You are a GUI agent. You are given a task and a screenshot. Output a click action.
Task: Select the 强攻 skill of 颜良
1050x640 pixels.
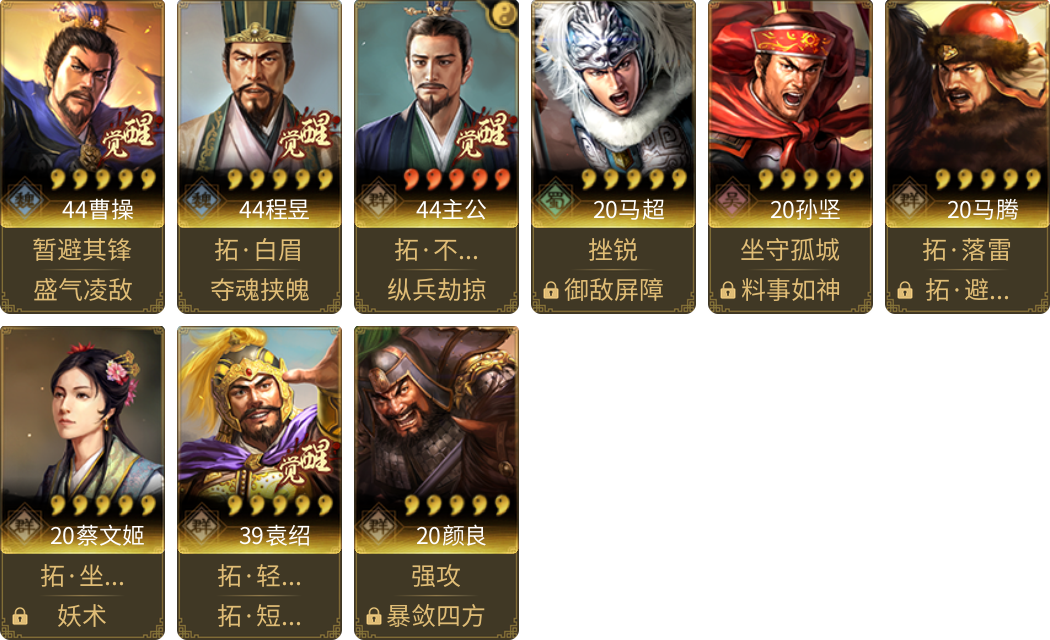pyautogui.click(x=437, y=576)
